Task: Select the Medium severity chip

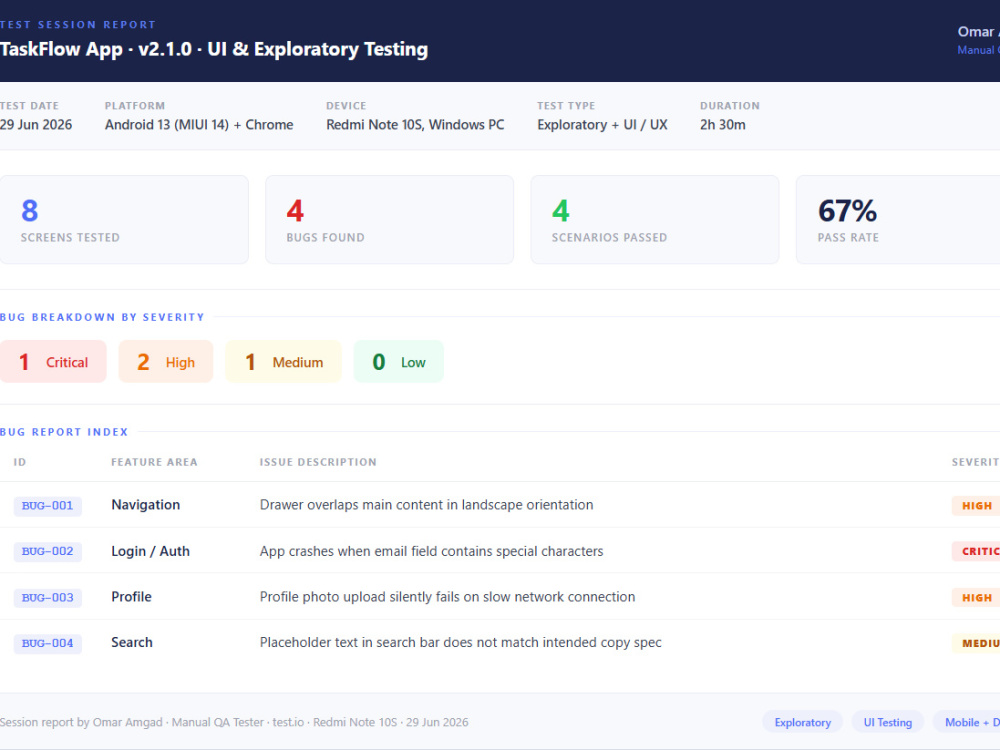Action: click(283, 362)
